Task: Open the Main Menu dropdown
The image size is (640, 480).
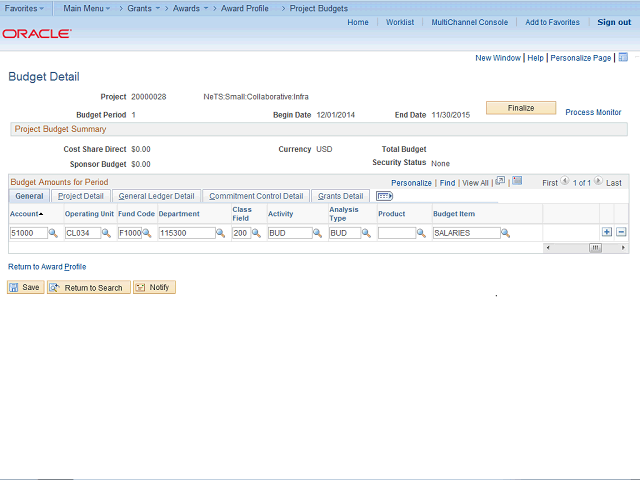Action: [x=87, y=8]
